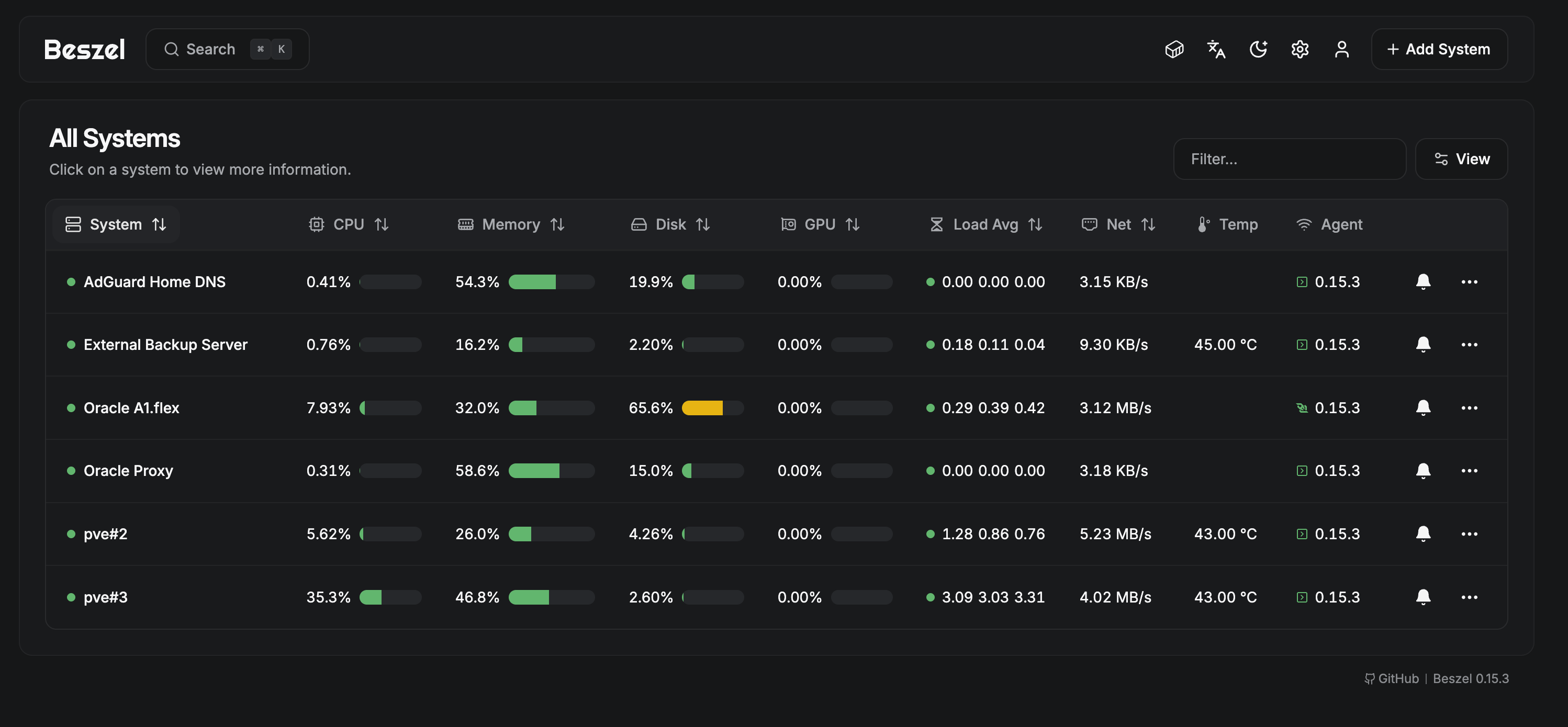Viewport: 1568px width, 727px height.
Task: Click the Add System button
Action: coord(1439,49)
